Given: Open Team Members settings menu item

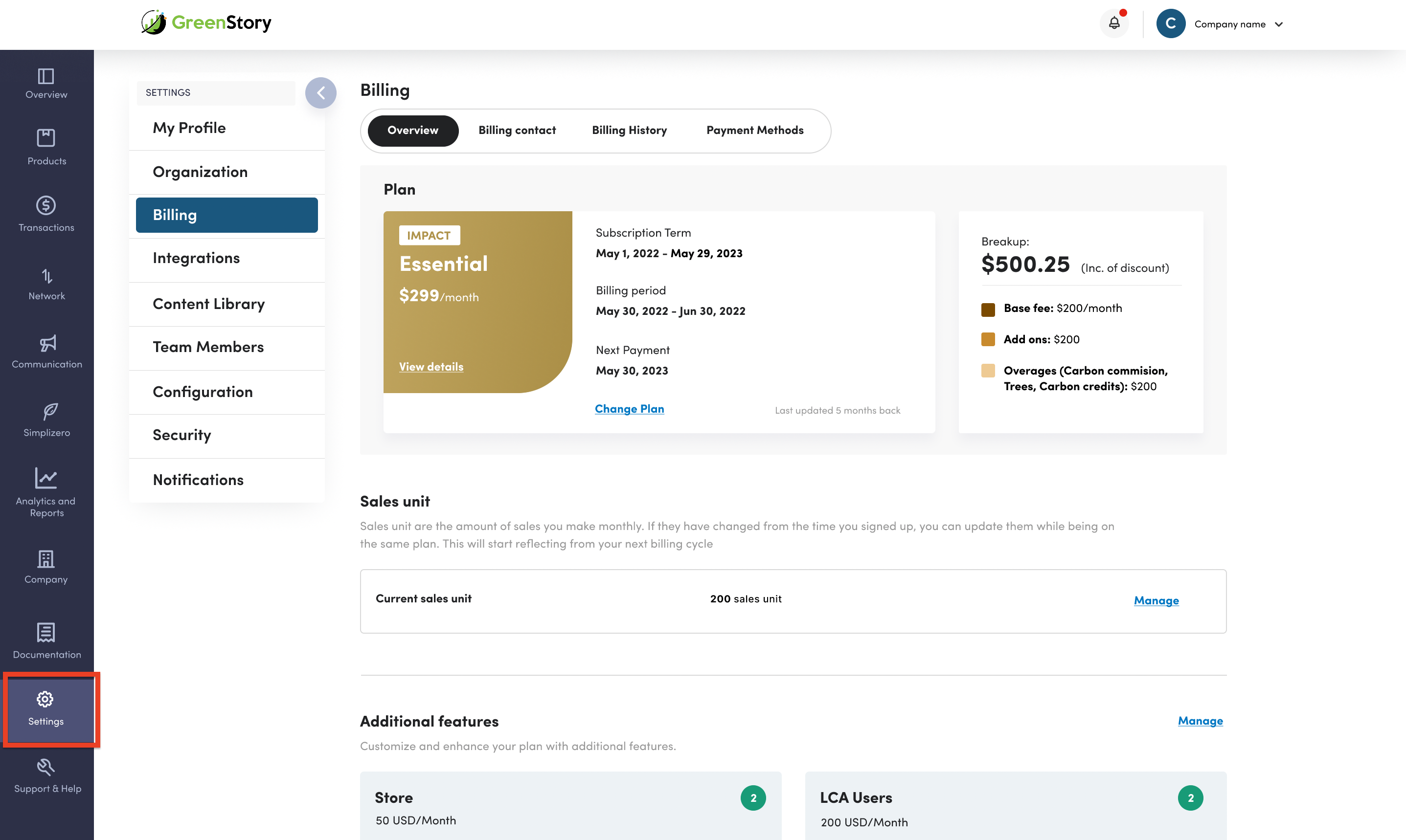Looking at the screenshot, I should [x=208, y=347].
